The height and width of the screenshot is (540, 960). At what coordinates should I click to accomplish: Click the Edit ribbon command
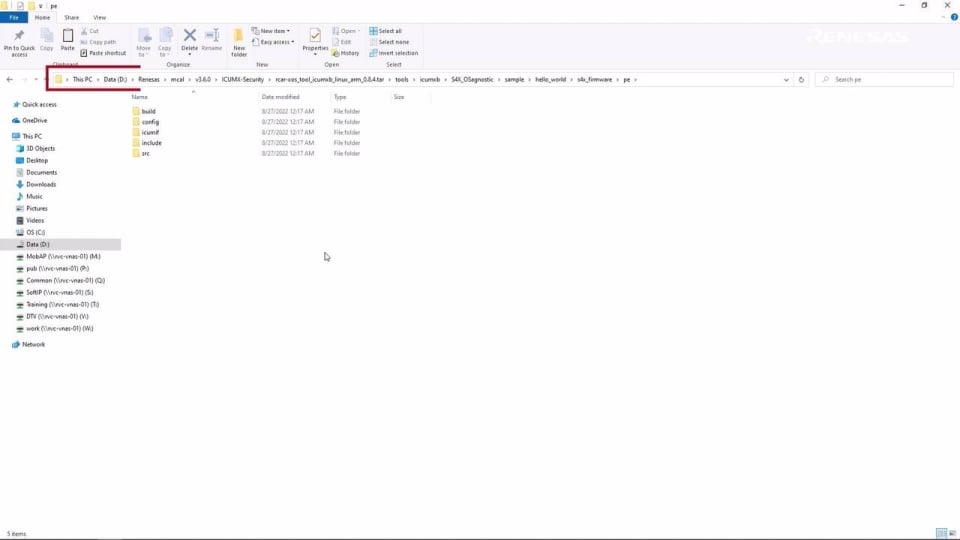click(342, 42)
